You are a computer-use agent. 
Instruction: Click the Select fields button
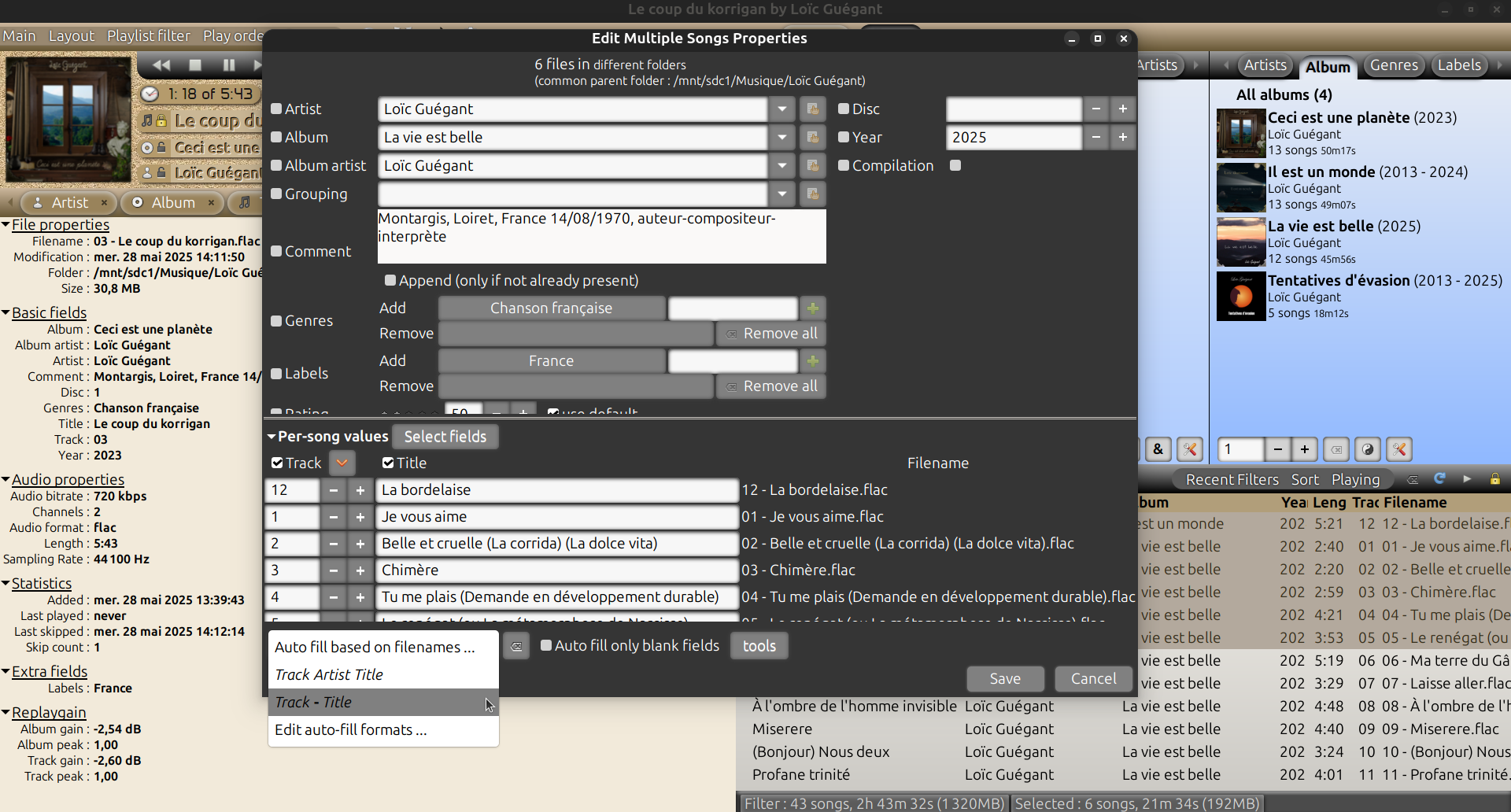[445, 436]
